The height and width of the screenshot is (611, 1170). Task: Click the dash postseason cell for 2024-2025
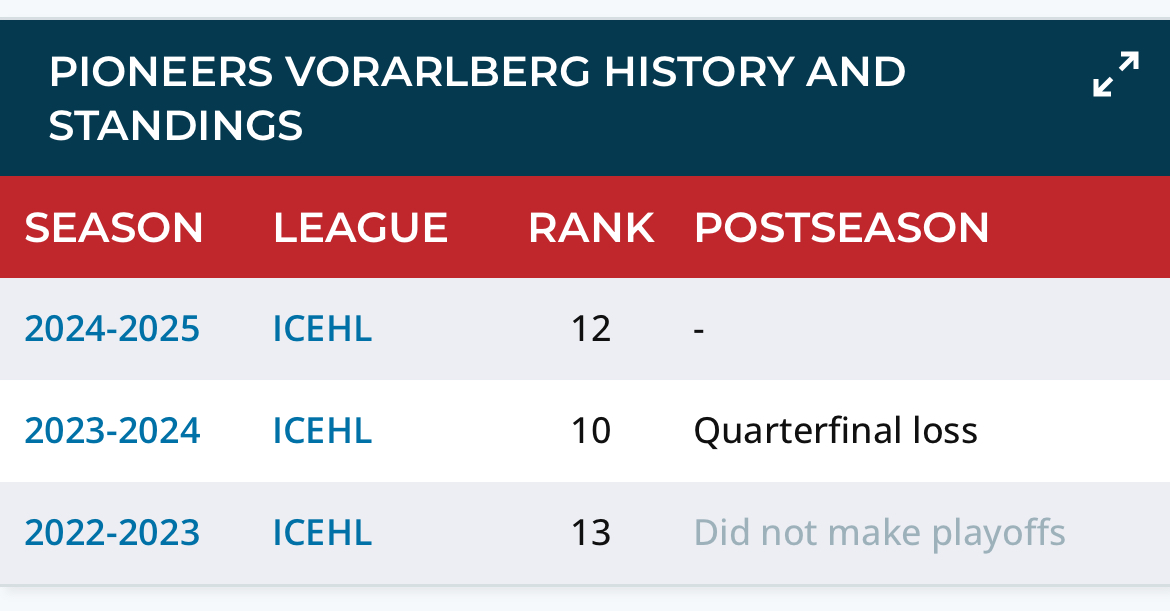(x=699, y=329)
